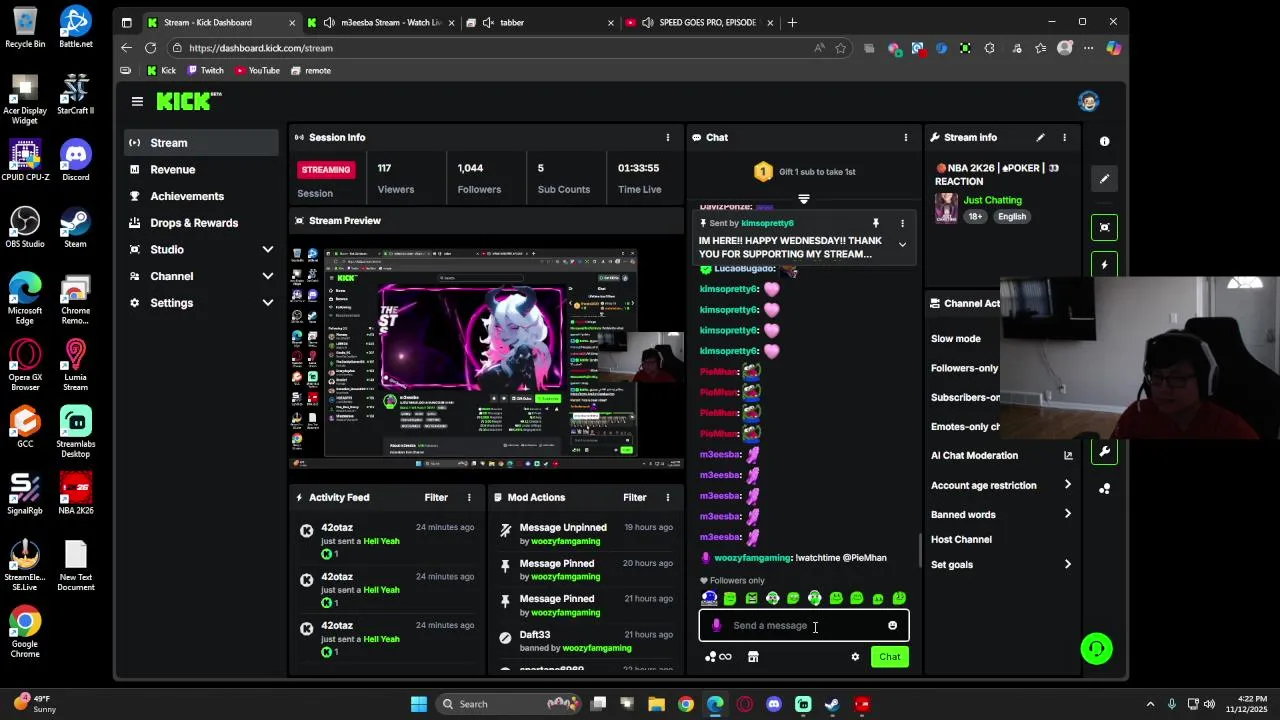Viewport: 1280px width, 720px height.
Task: Click the Send a message input field
Action: (x=804, y=626)
